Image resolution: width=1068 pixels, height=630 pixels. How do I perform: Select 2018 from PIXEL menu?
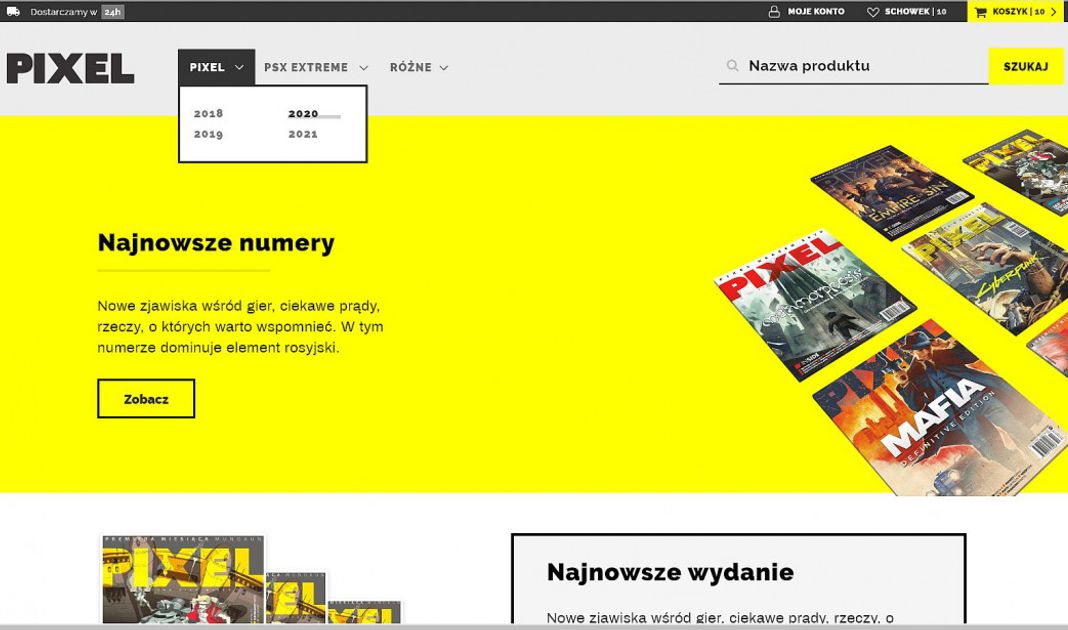[x=208, y=114]
